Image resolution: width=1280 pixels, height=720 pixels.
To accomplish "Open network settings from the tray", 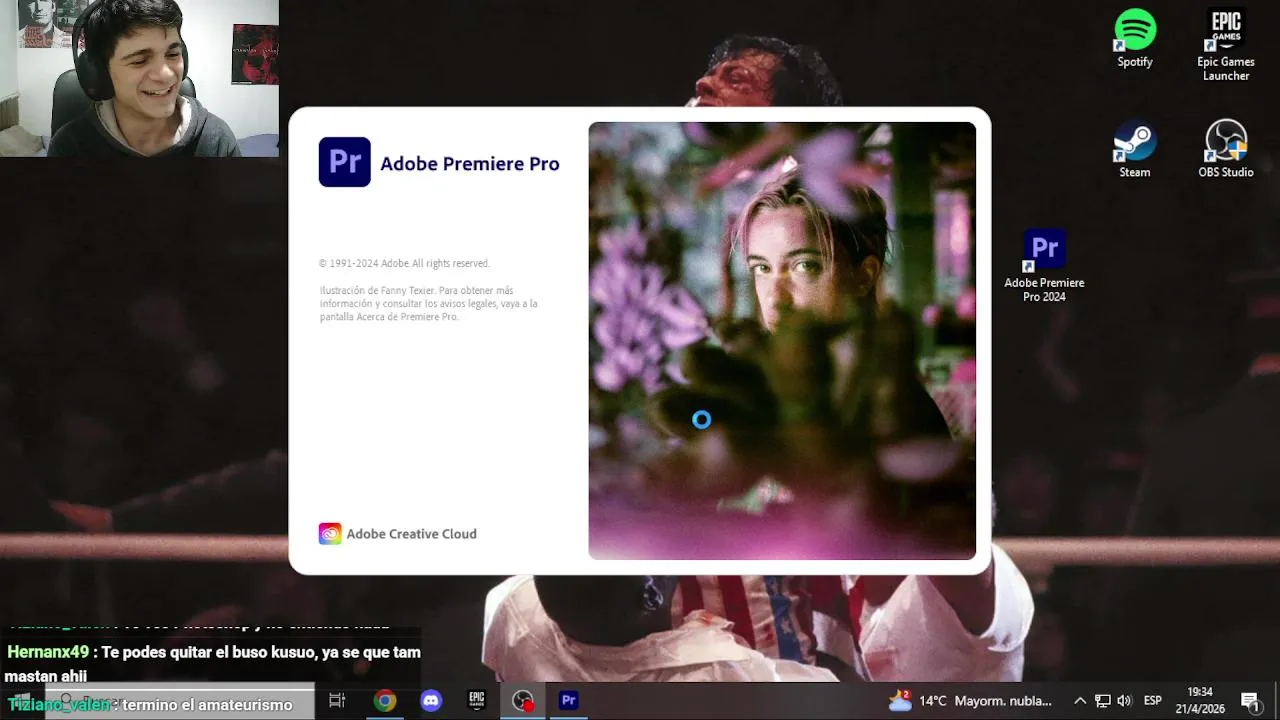I will coord(1102,701).
